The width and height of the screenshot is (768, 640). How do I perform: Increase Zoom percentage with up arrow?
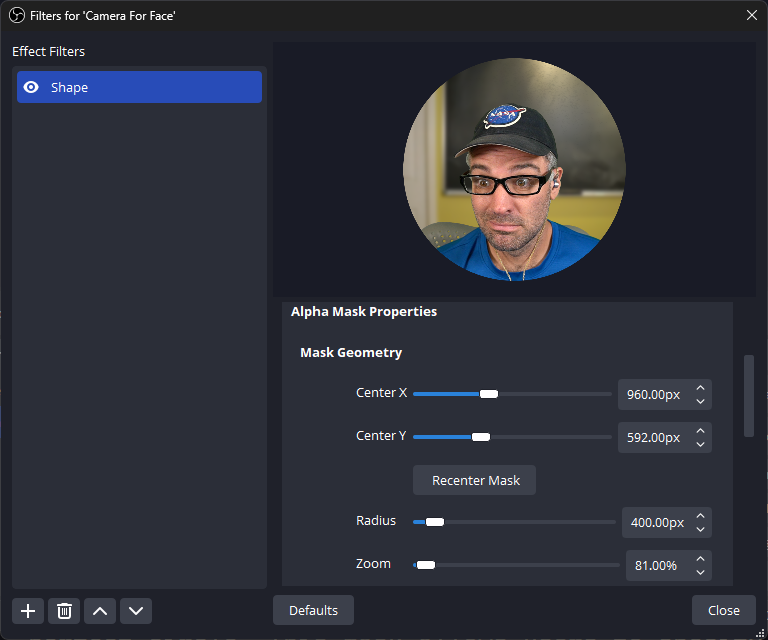coord(700,558)
